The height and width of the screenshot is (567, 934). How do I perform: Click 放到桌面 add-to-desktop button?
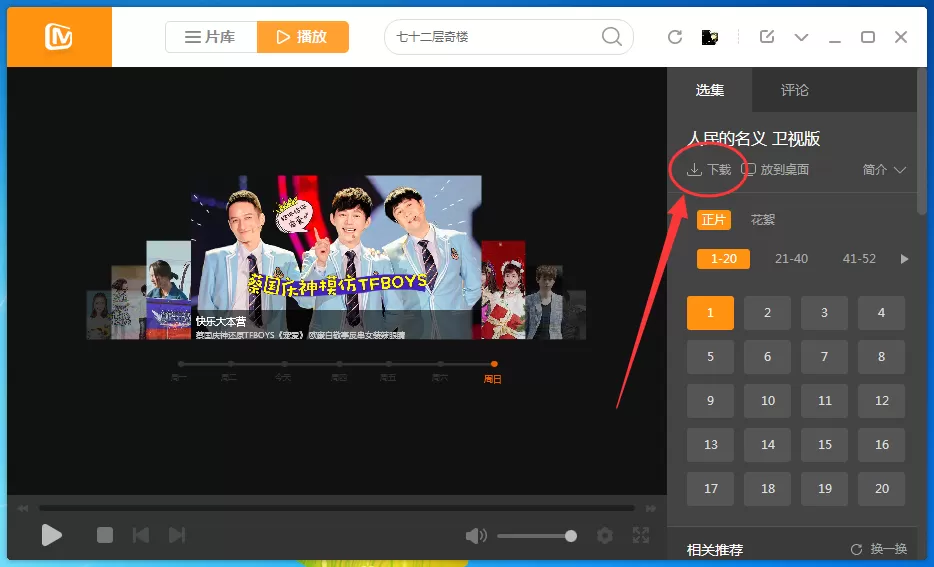pyautogui.click(x=775, y=170)
